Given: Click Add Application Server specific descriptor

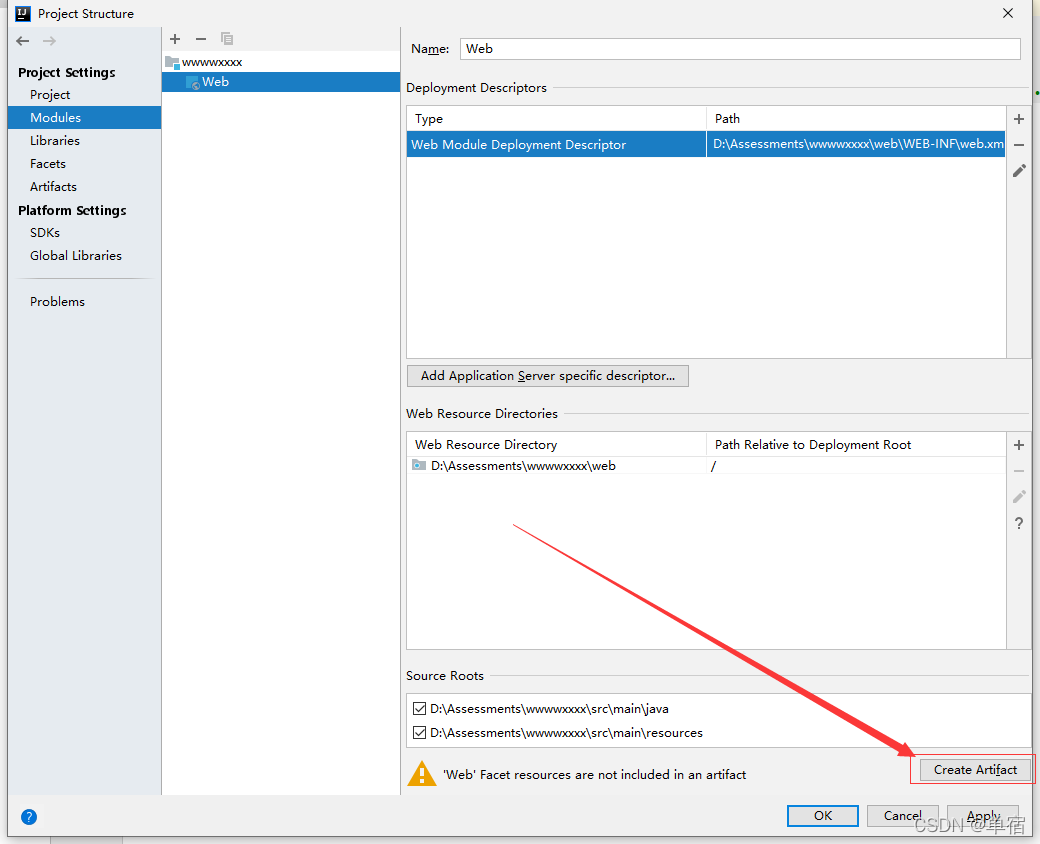Looking at the screenshot, I should [548, 376].
